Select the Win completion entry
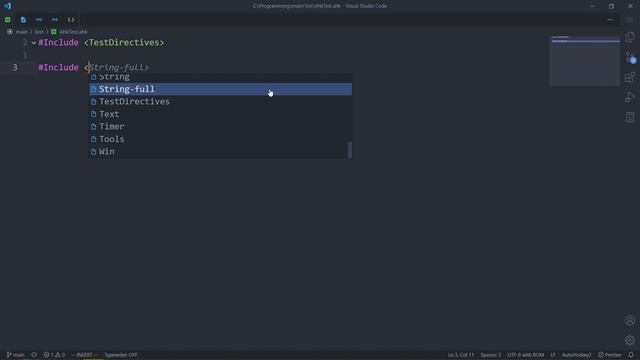The image size is (640, 360). 220,151
